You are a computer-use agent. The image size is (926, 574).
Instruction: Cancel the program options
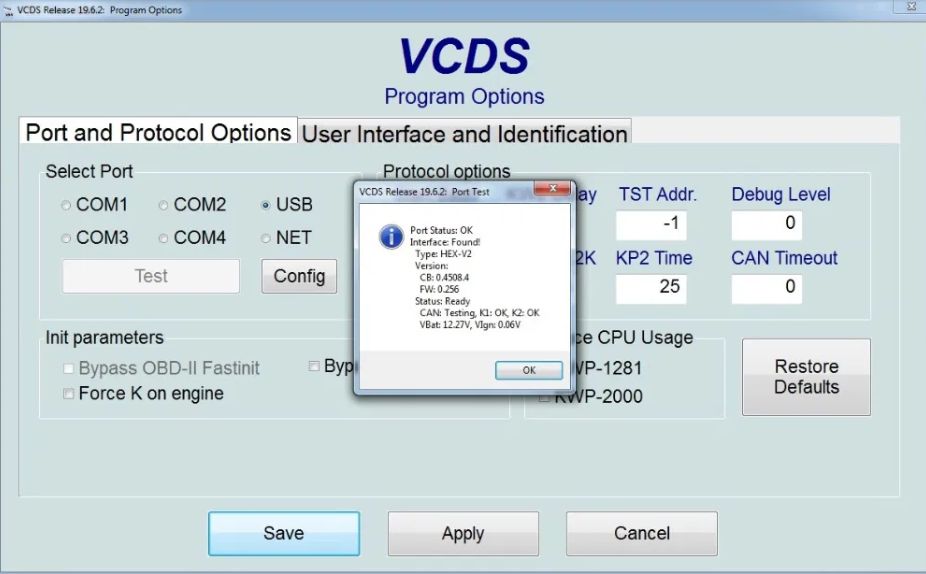(642, 533)
